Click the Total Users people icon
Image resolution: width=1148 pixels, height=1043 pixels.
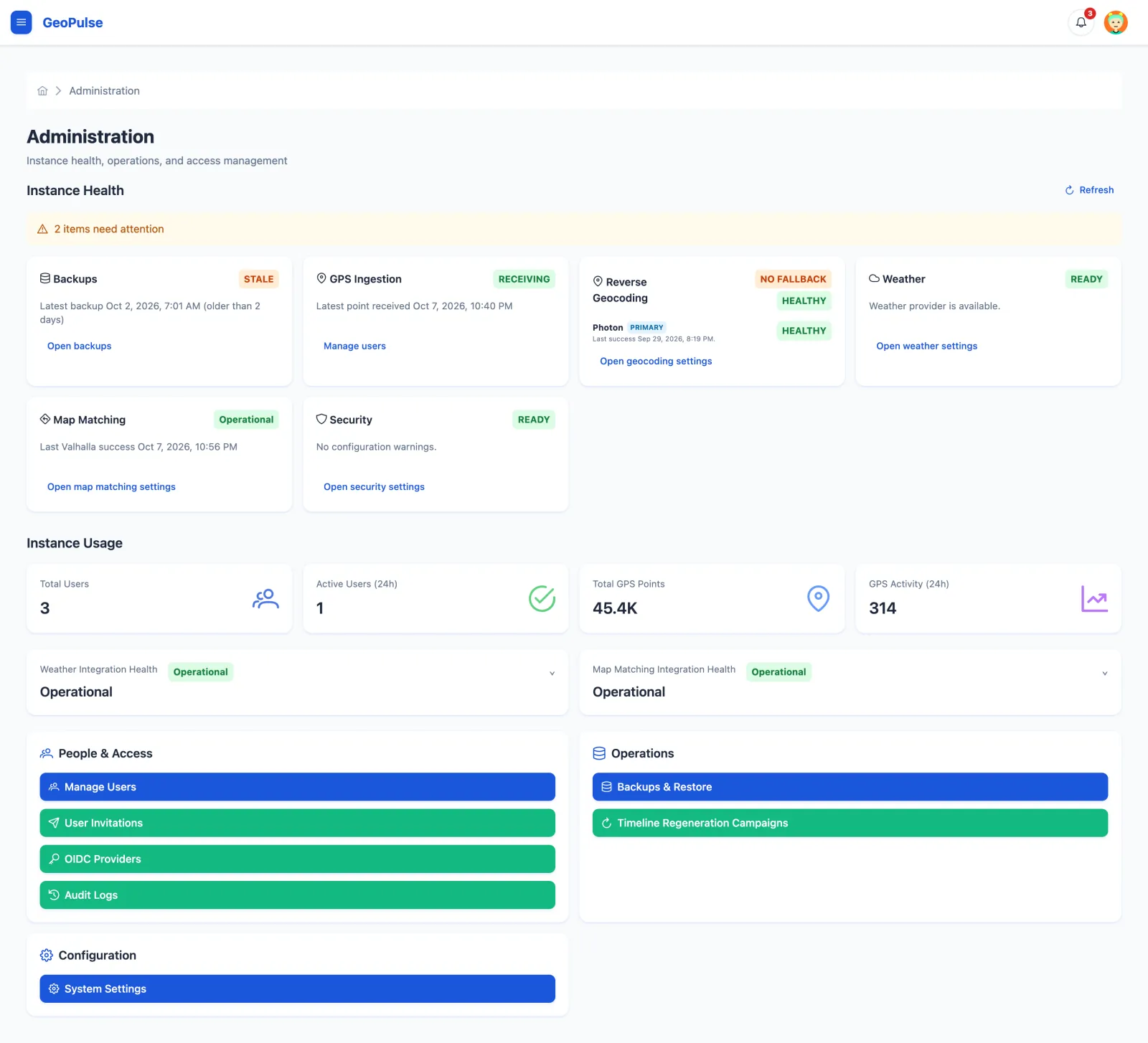pyautogui.click(x=265, y=598)
